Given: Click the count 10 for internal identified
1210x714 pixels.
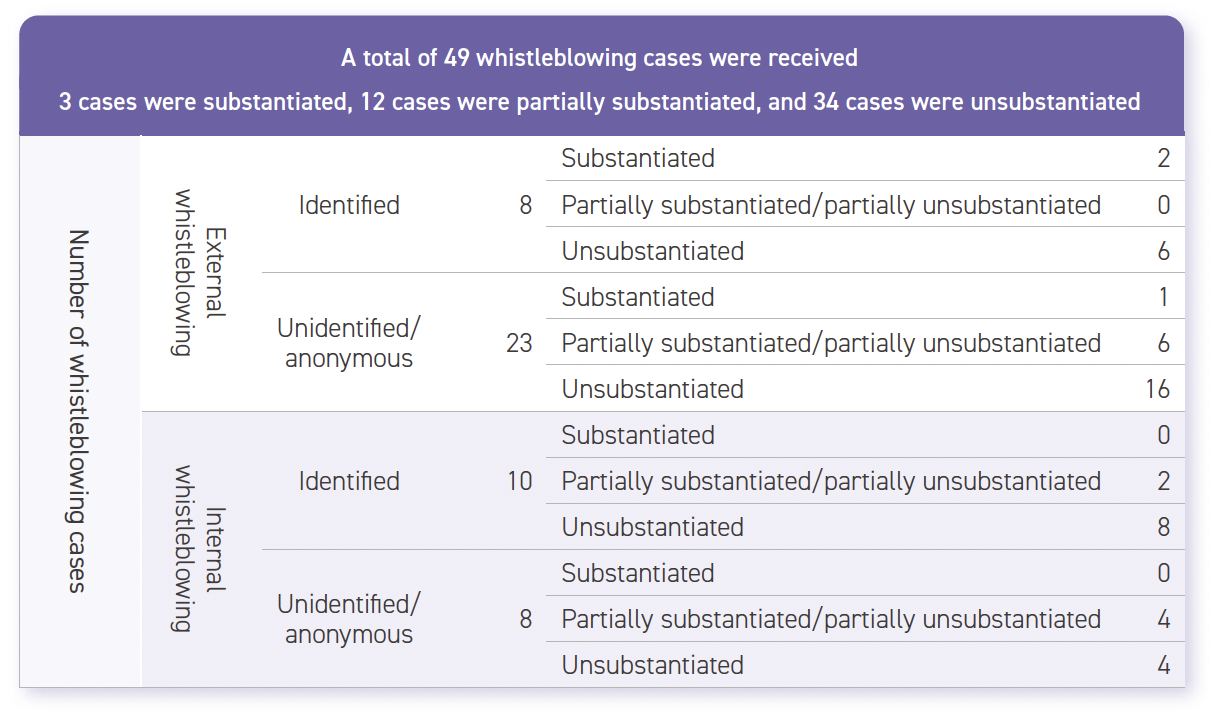Looking at the screenshot, I should [519, 481].
